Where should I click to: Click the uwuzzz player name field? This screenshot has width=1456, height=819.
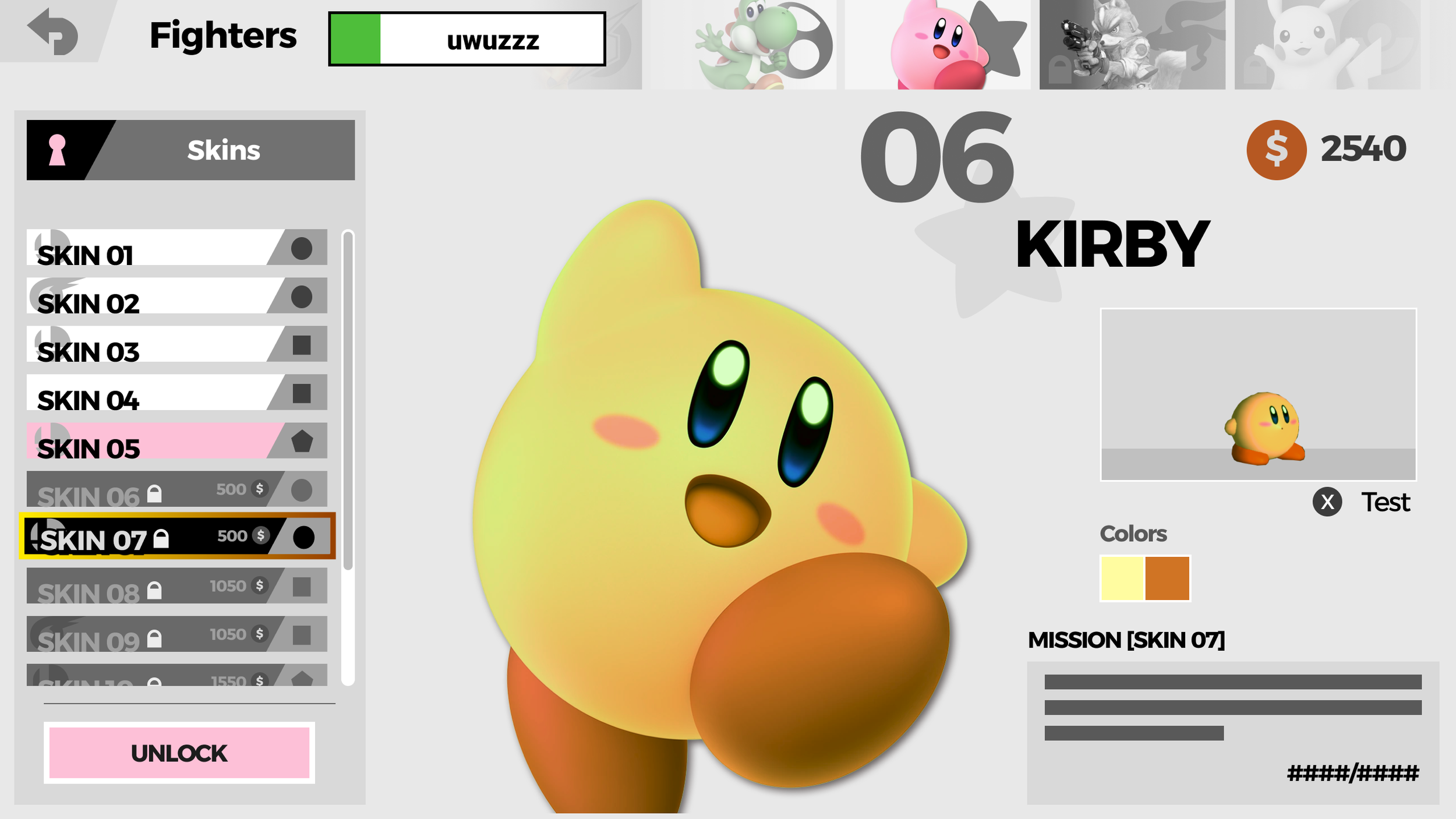[x=492, y=40]
